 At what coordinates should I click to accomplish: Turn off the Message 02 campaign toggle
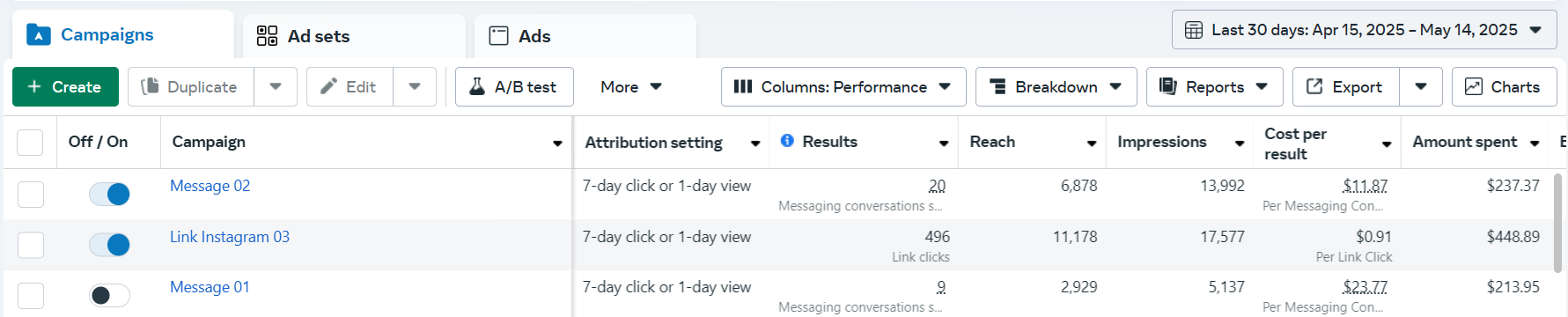tap(109, 194)
